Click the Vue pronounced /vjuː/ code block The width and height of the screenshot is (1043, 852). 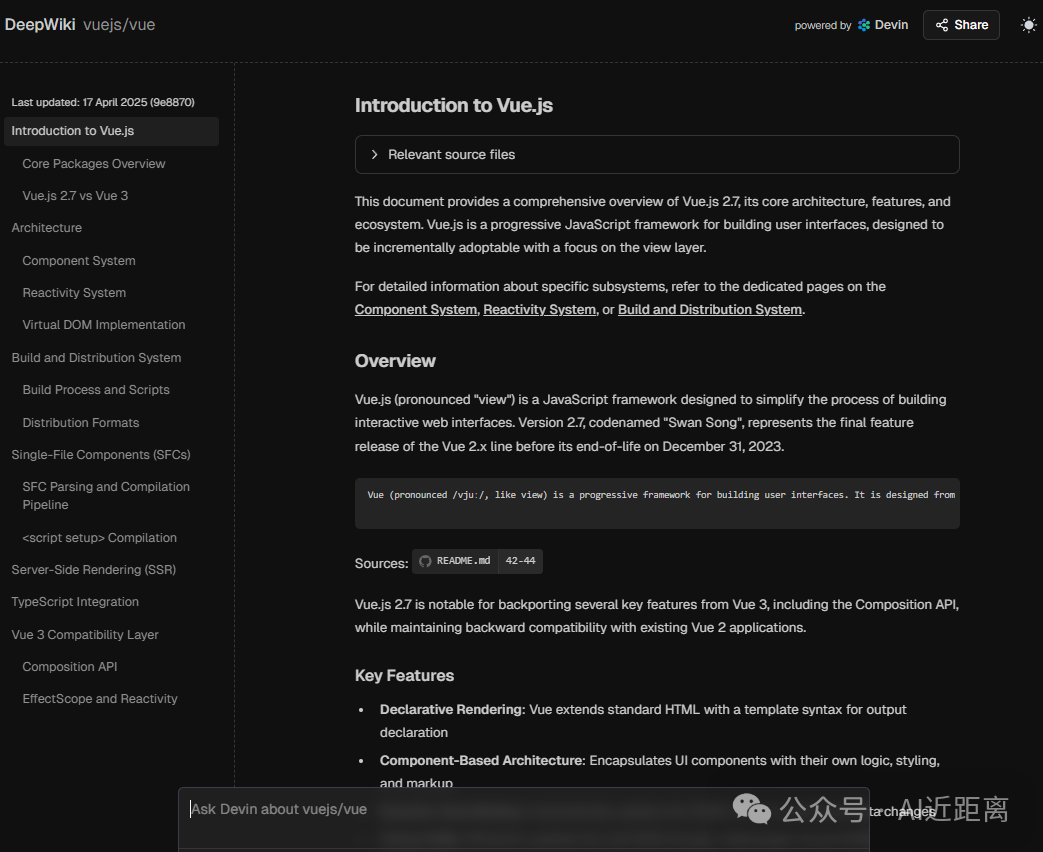657,503
